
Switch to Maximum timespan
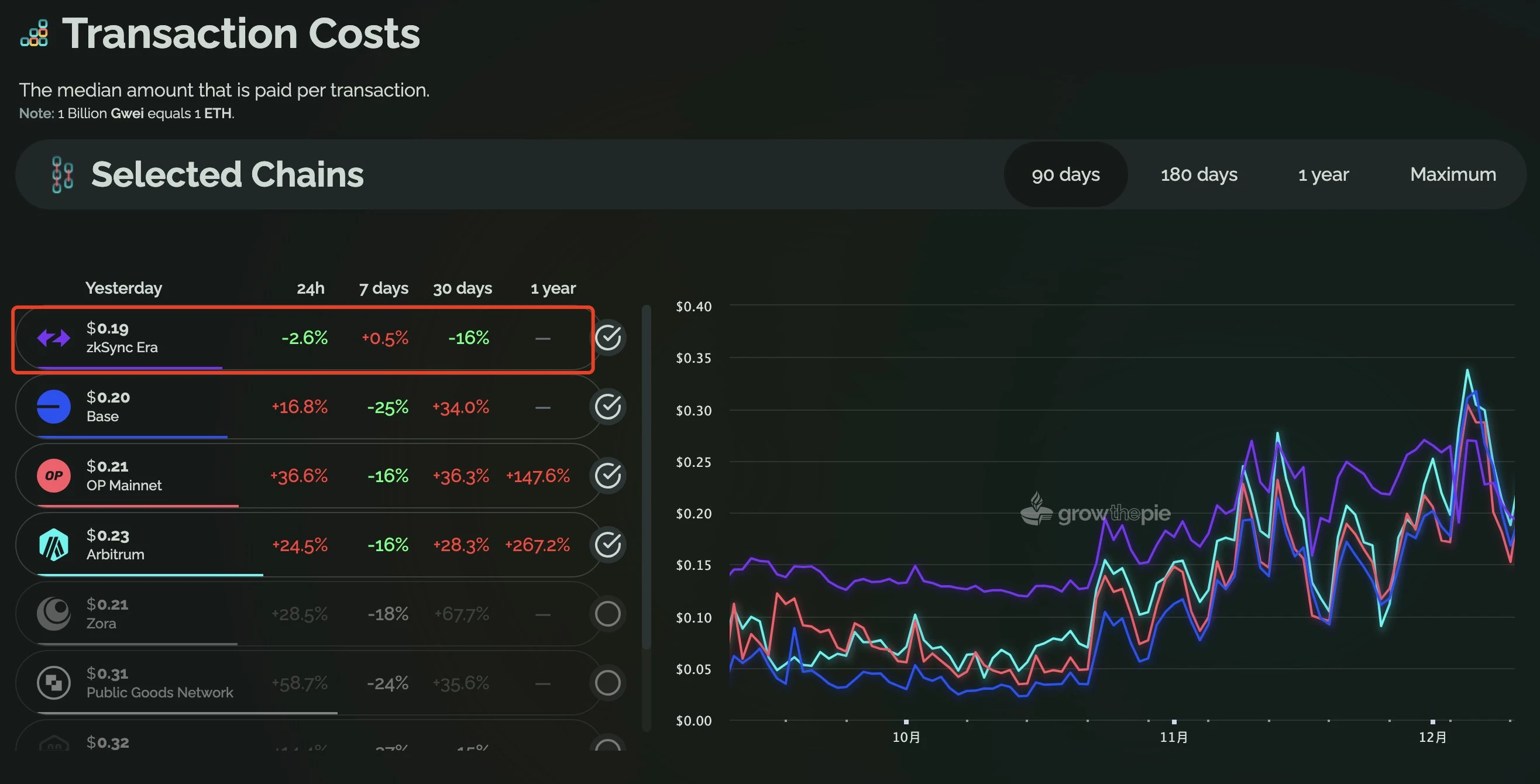(1453, 174)
